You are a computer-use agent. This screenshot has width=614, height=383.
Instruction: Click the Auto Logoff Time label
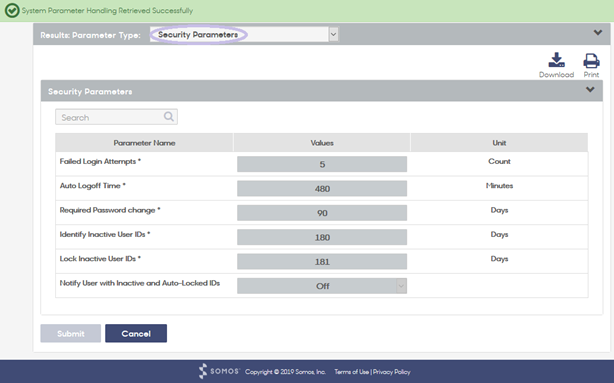tap(92, 186)
